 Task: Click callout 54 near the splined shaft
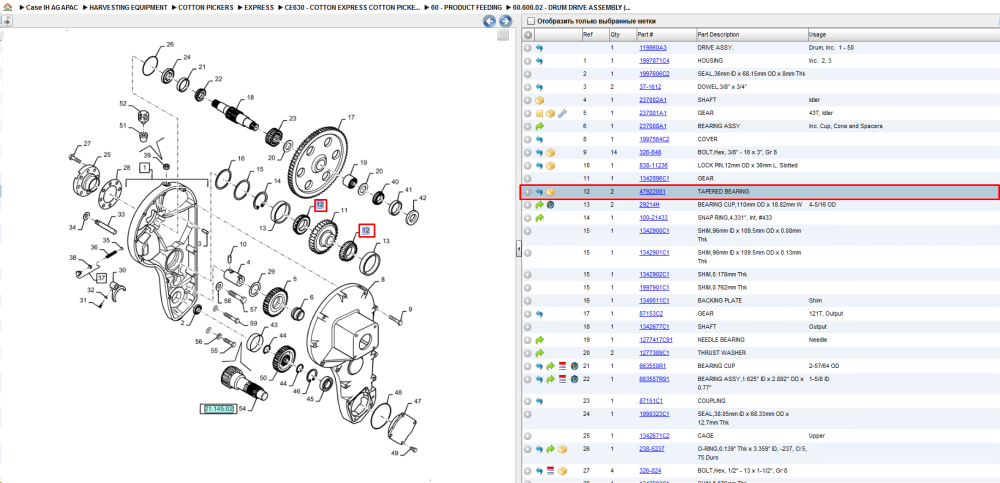point(242,408)
